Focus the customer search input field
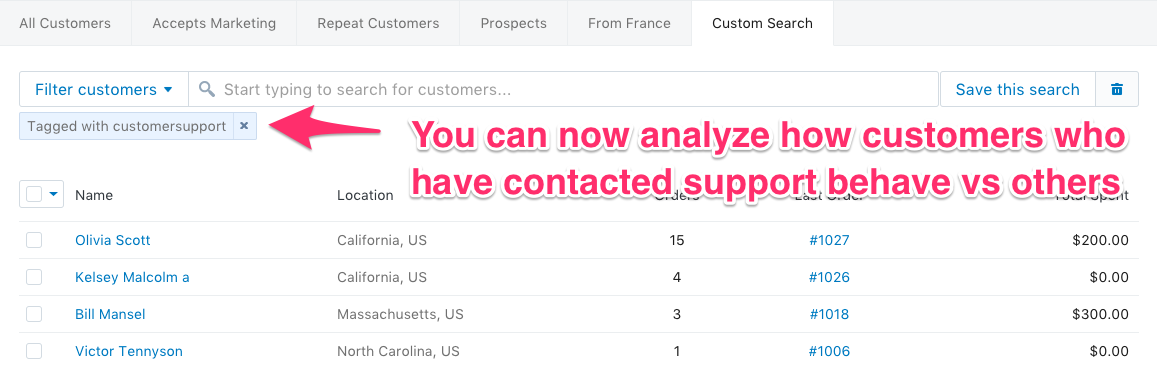Viewport: 1157px width, 388px height. tap(564, 89)
